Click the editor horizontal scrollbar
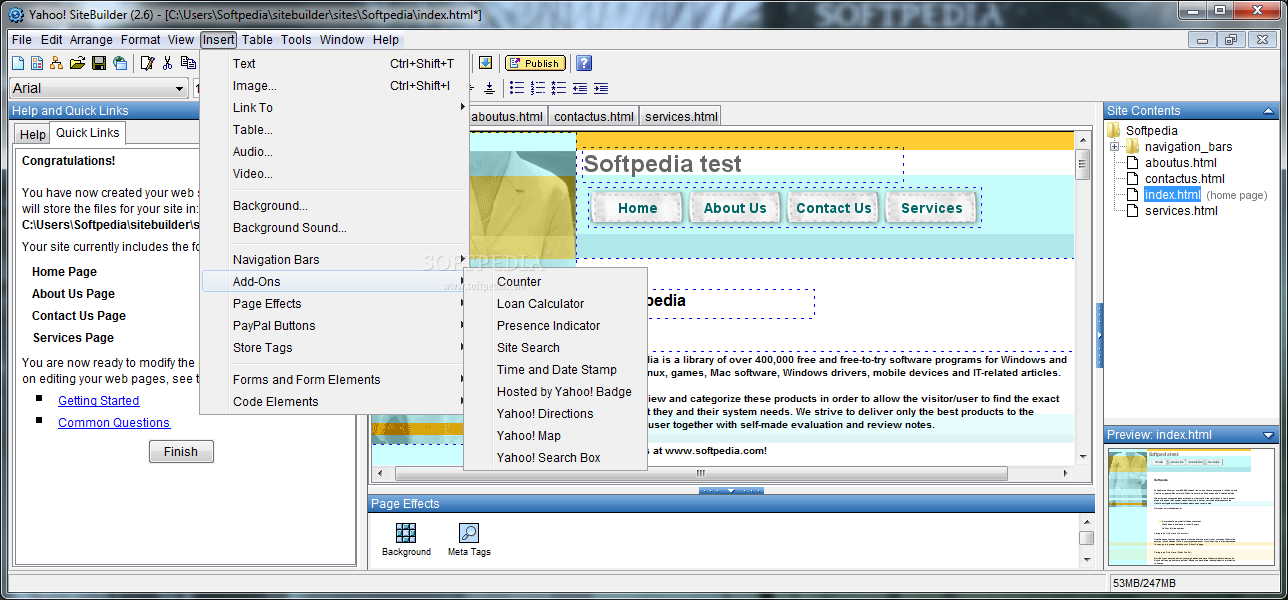Image resolution: width=1288 pixels, height=600 pixels. 723,473
